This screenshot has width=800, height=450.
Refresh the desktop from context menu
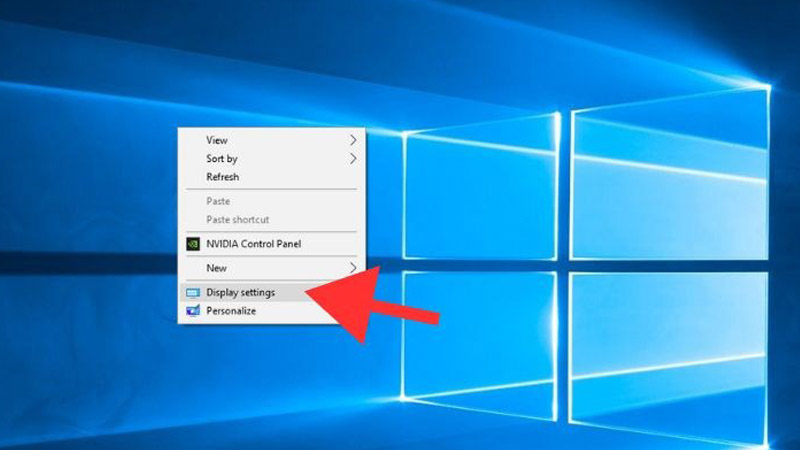click(x=223, y=177)
